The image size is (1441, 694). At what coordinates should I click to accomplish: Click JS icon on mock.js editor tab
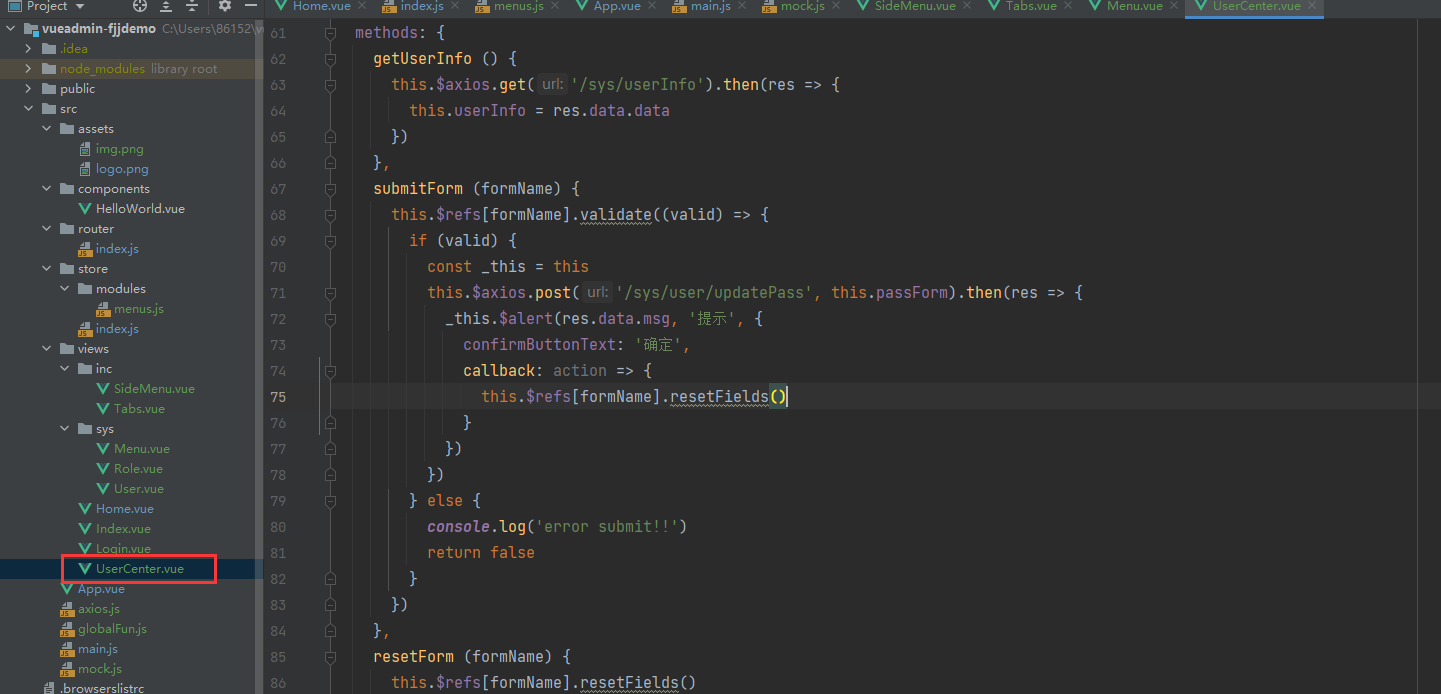pyautogui.click(x=768, y=6)
